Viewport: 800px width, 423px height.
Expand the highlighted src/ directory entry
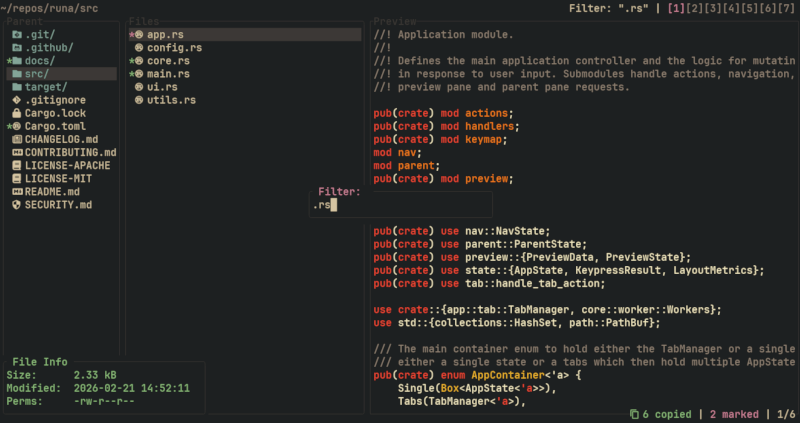pos(40,74)
